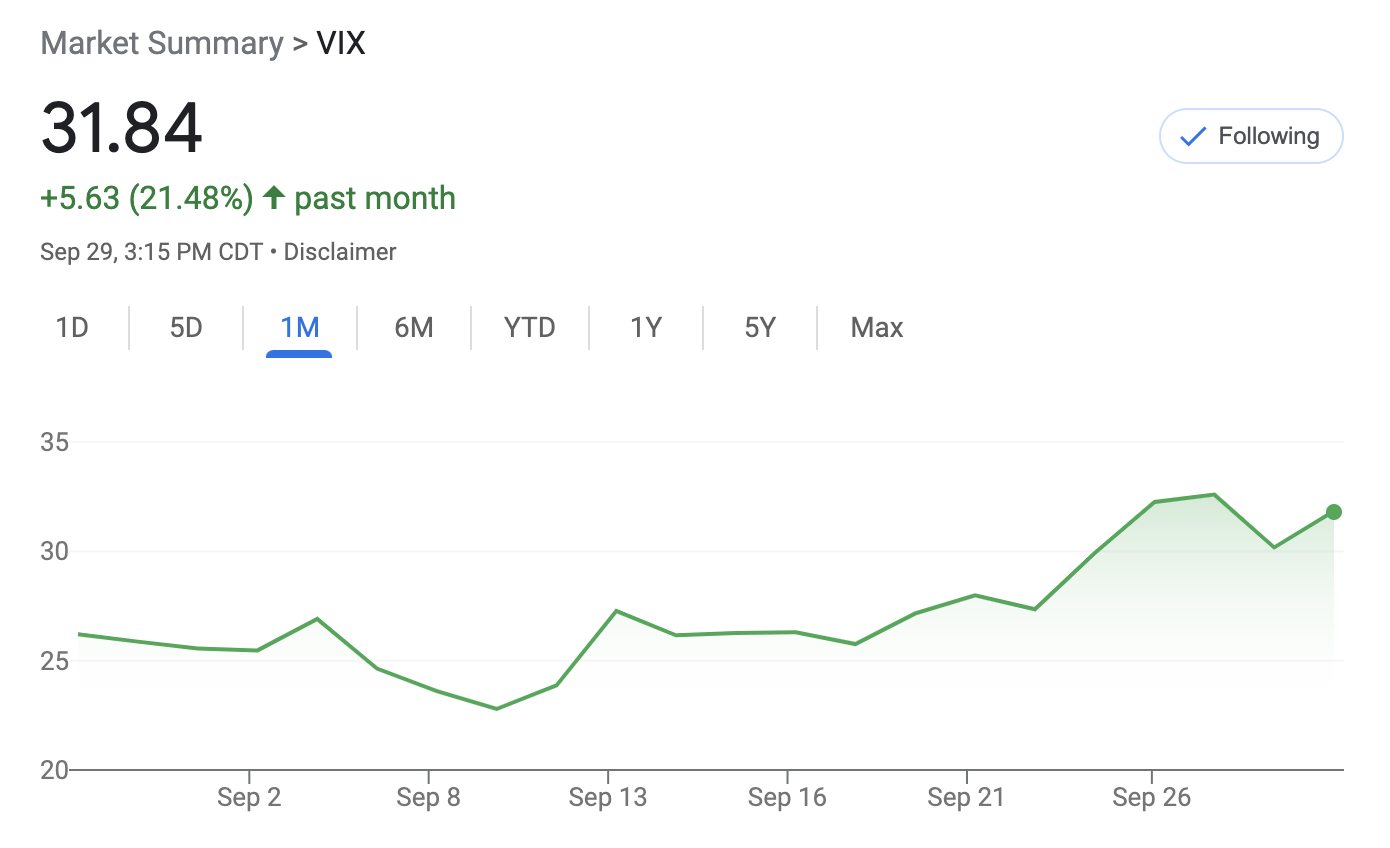This screenshot has height=848, width=1390.
Task: Switch to YTD chart view
Action: coord(529,328)
